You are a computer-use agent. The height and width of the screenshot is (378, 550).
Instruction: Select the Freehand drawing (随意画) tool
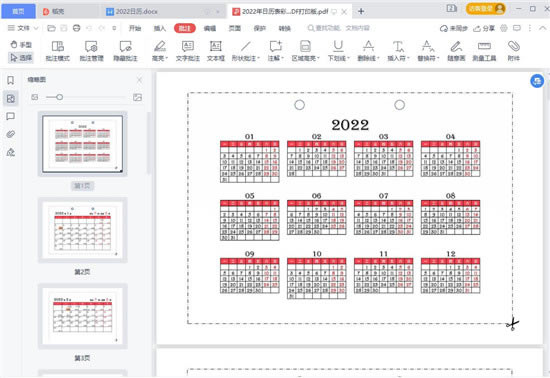click(456, 51)
